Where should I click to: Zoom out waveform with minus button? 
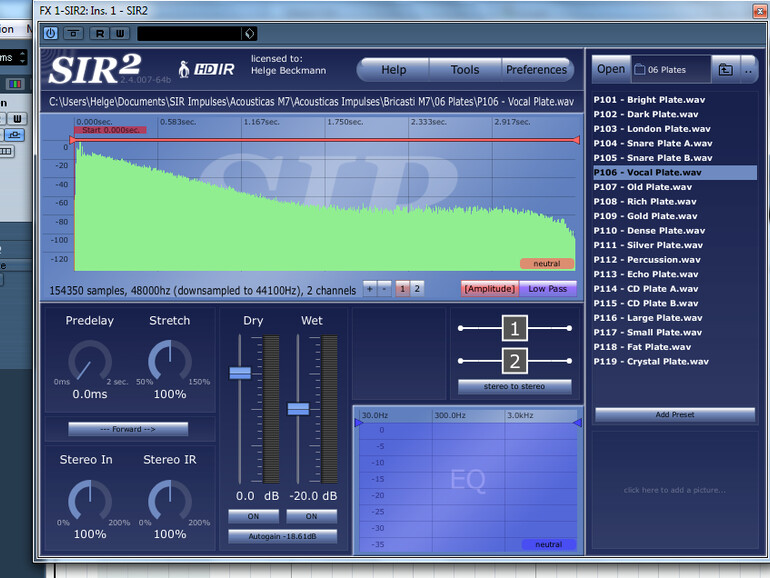(384, 289)
